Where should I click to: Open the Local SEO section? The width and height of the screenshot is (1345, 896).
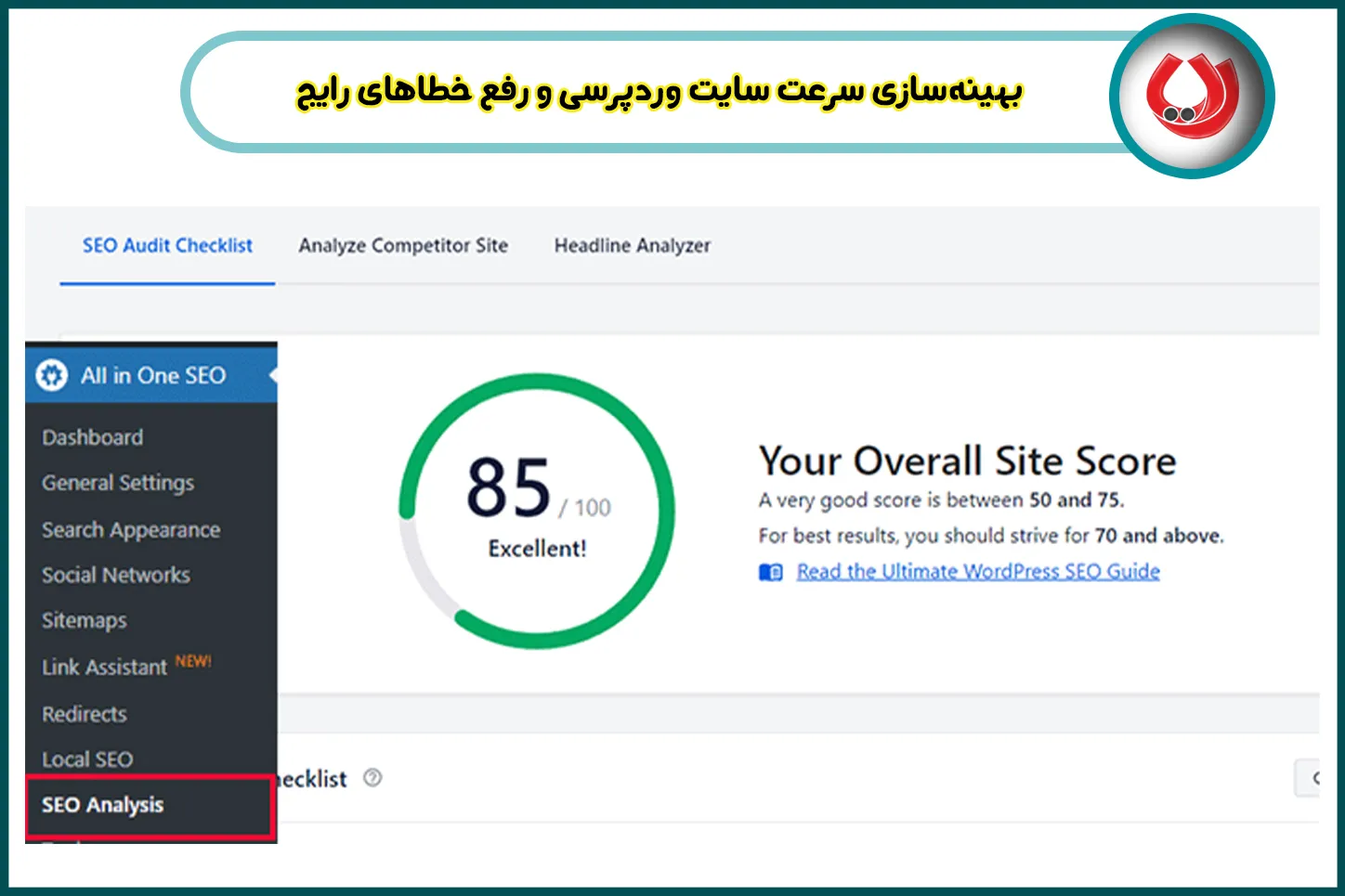coord(86,759)
